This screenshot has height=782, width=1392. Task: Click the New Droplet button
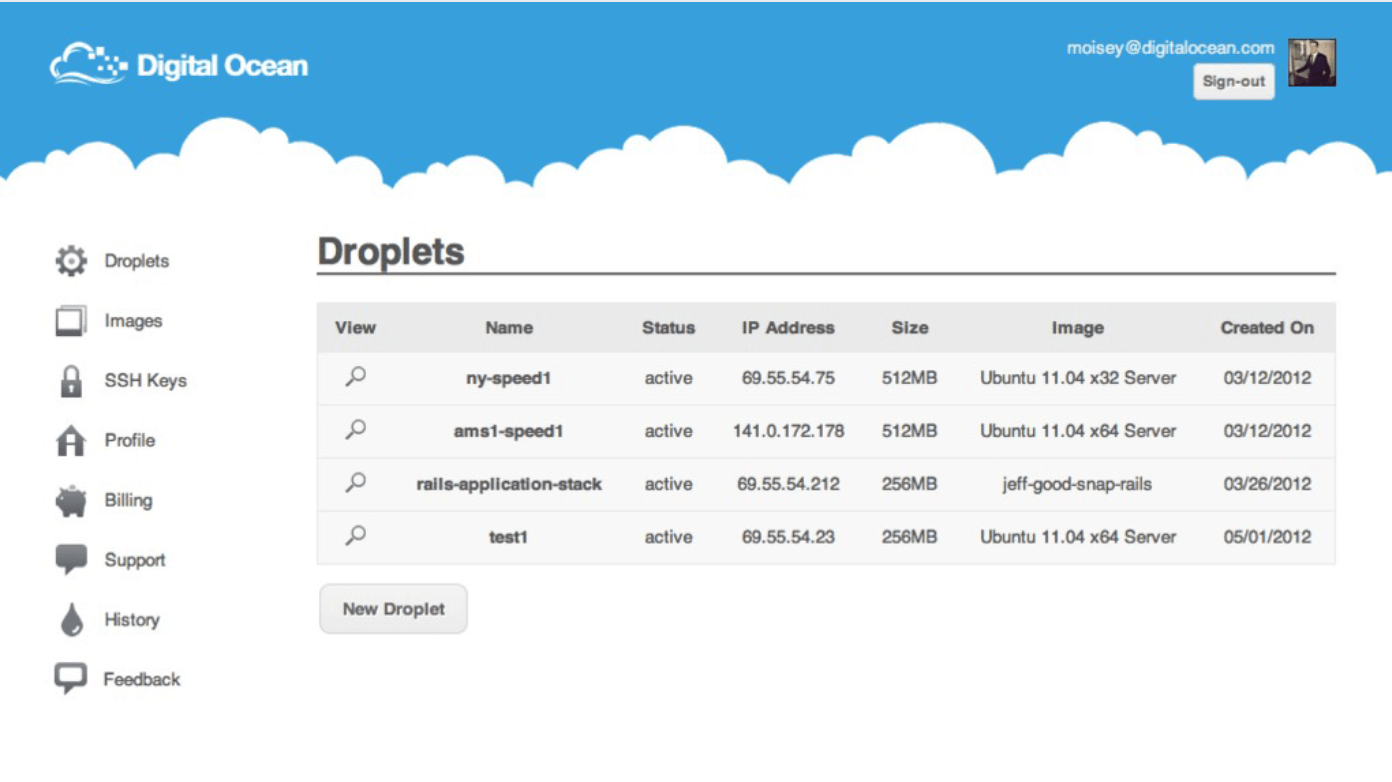(x=393, y=608)
